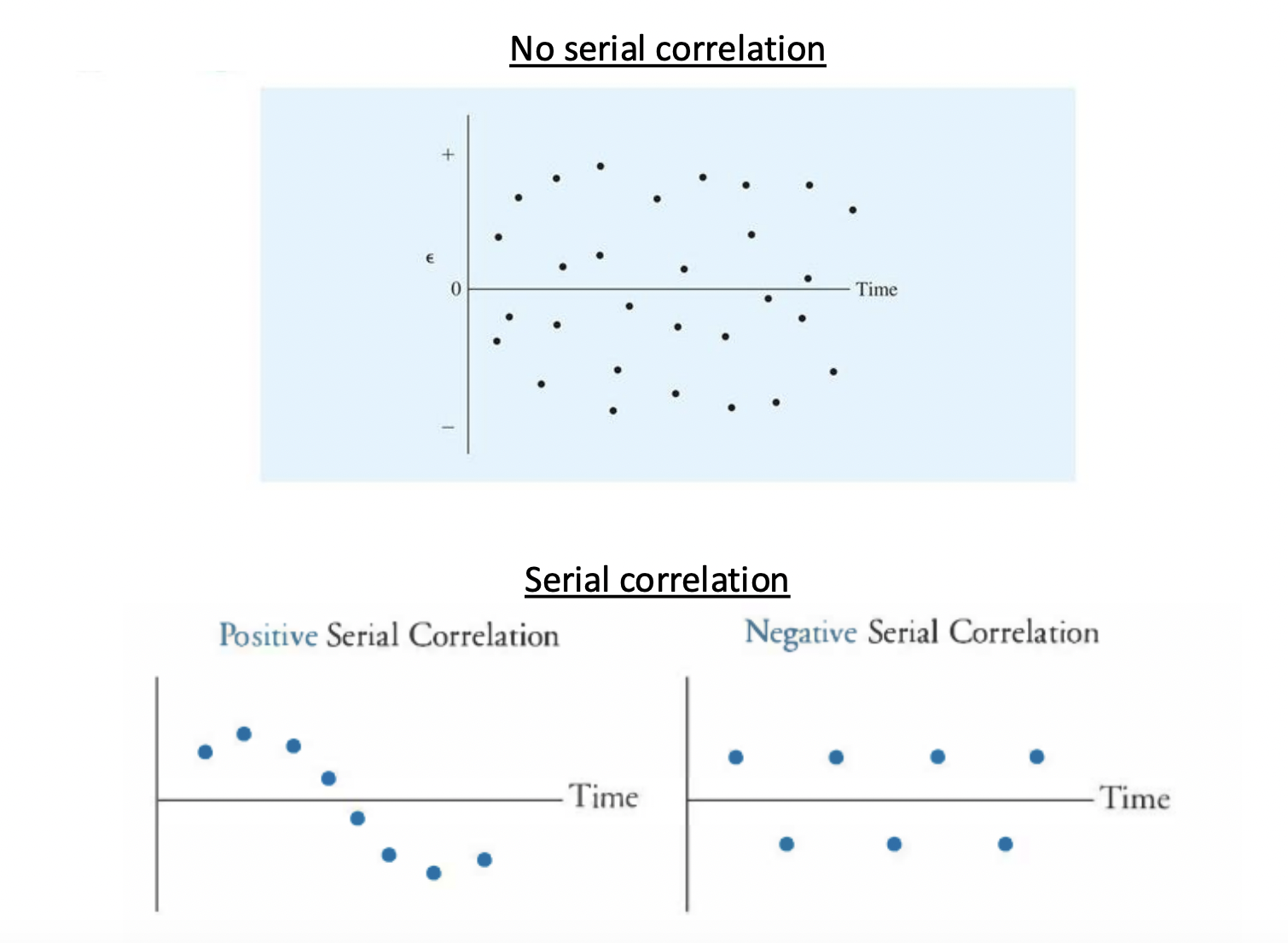Click the rightmost dot in the positive correlation chart

tap(484, 859)
